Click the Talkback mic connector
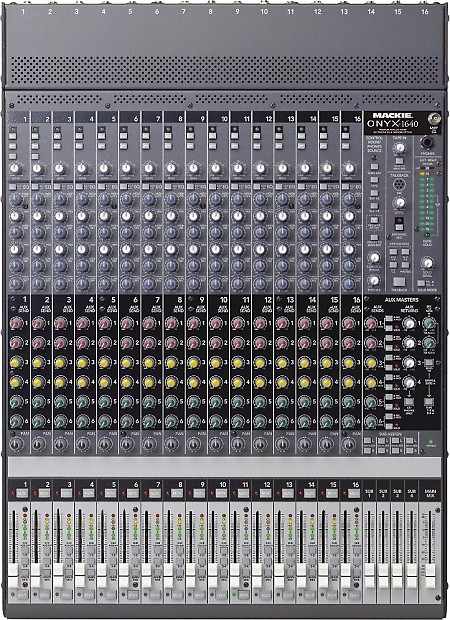The width and height of the screenshot is (450, 620). (399, 185)
